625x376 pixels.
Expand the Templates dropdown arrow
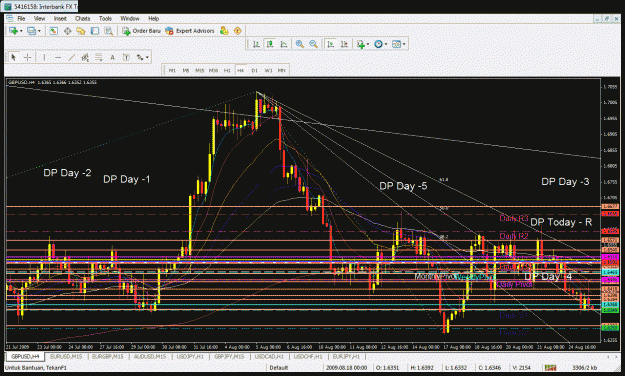click(404, 44)
